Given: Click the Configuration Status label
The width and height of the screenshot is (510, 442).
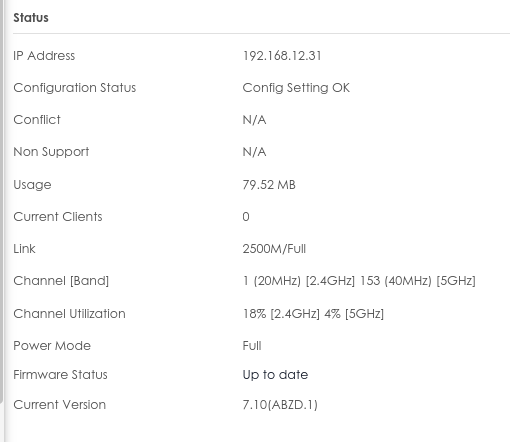Looking at the screenshot, I should [75, 88].
